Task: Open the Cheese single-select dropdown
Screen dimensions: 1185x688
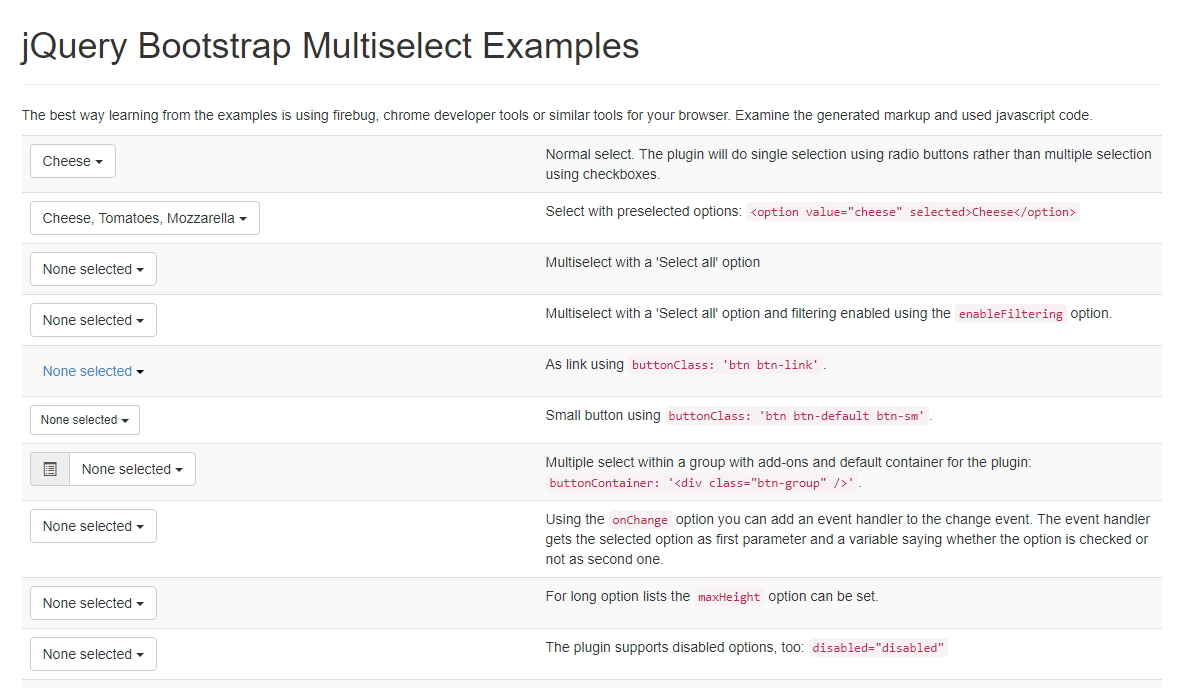Action: (x=73, y=161)
